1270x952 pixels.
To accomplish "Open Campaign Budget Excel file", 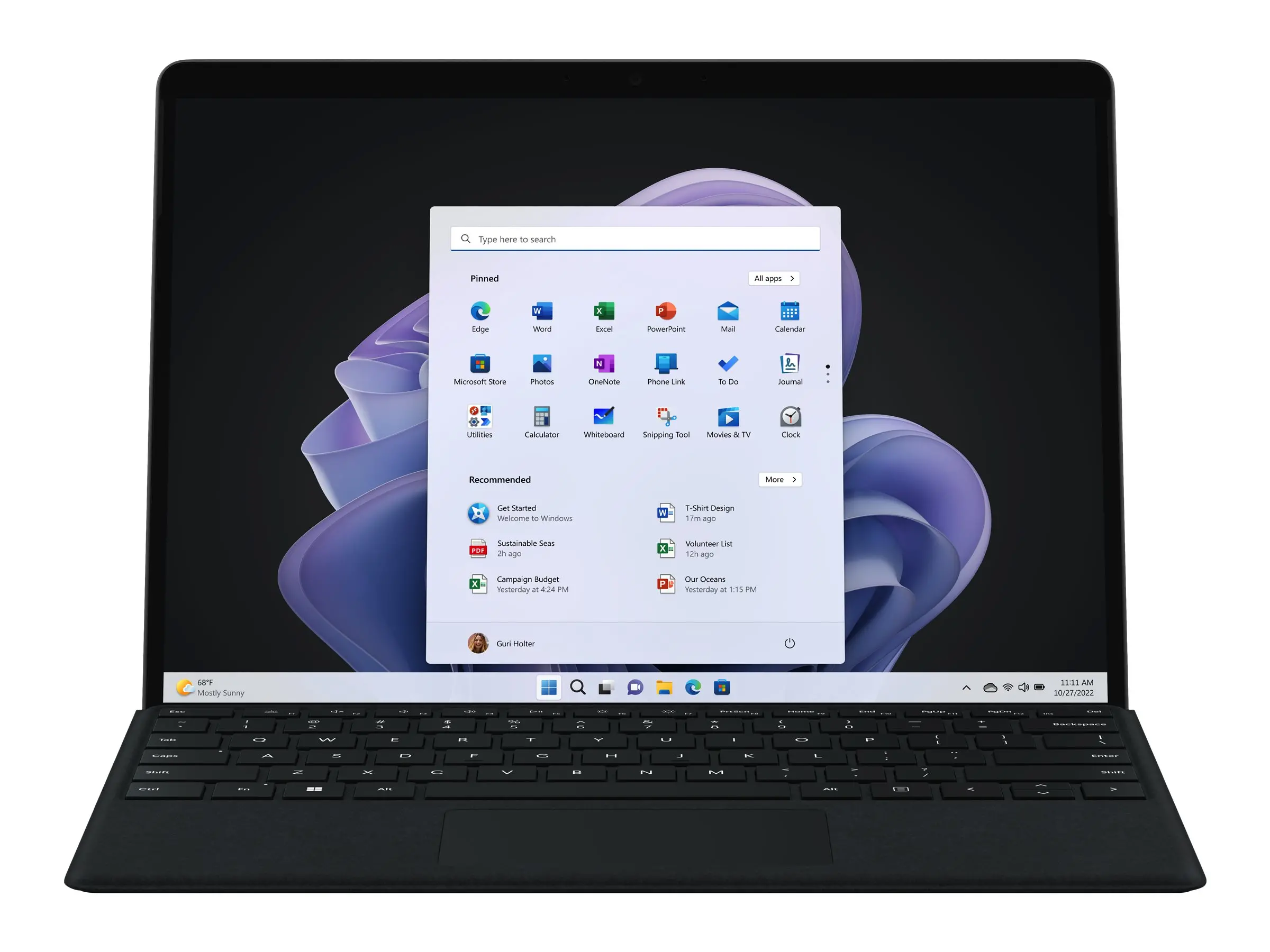I will [528, 584].
